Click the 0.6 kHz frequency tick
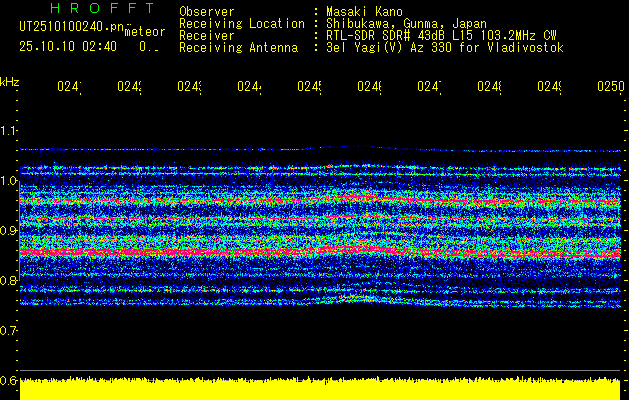The width and height of the screenshot is (629, 400). [x=9, y=380]
